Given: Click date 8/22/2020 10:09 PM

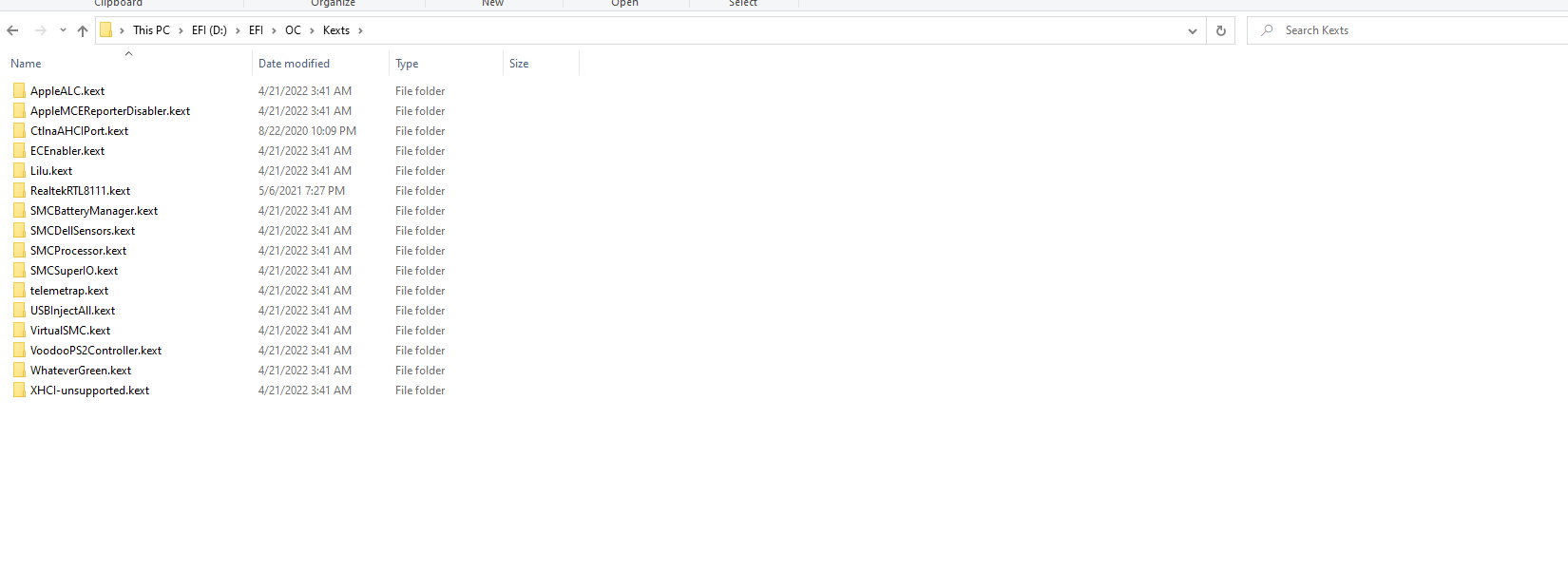Looking at the screenshot, I should (307, 131).
